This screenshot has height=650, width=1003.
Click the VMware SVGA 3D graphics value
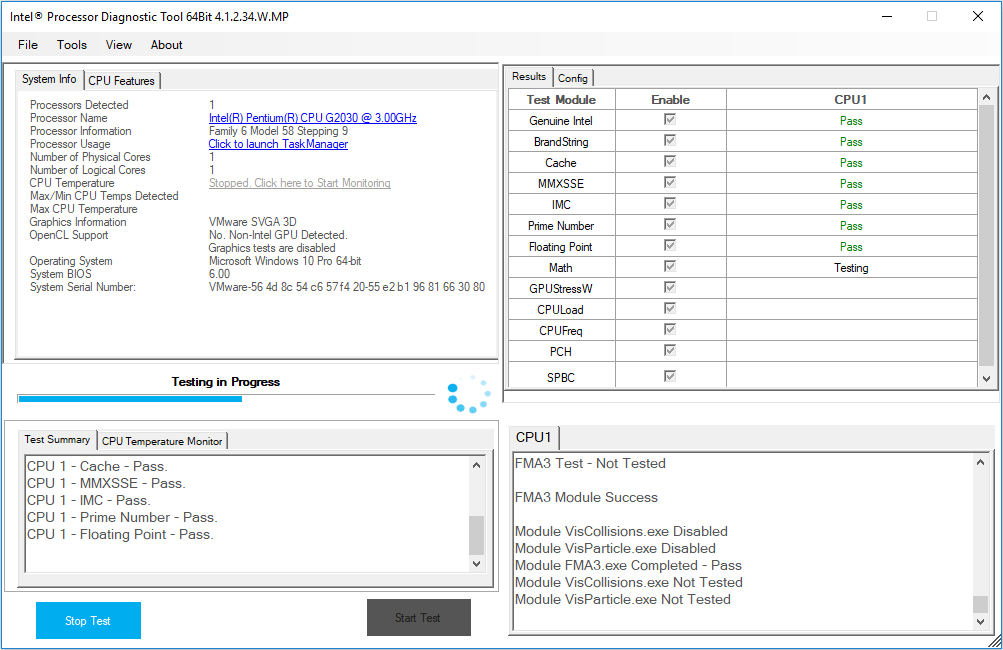(253, 222)
